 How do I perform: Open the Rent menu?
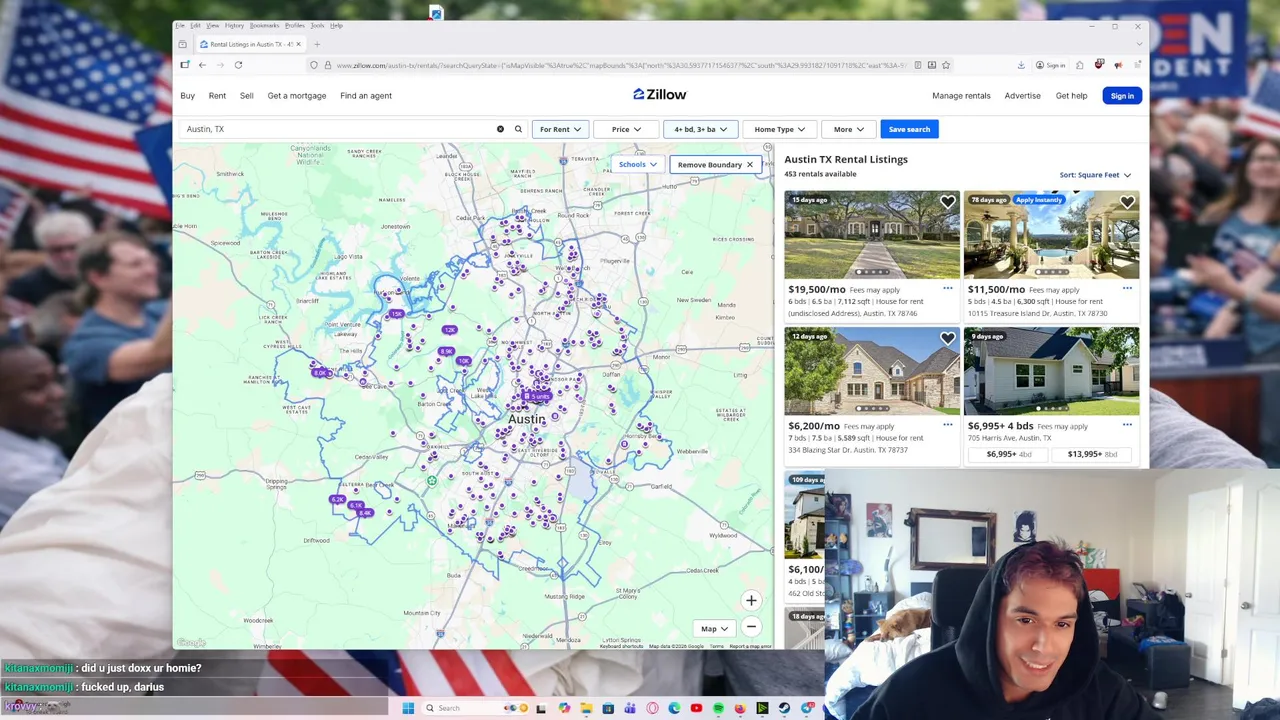coord(217,96)
